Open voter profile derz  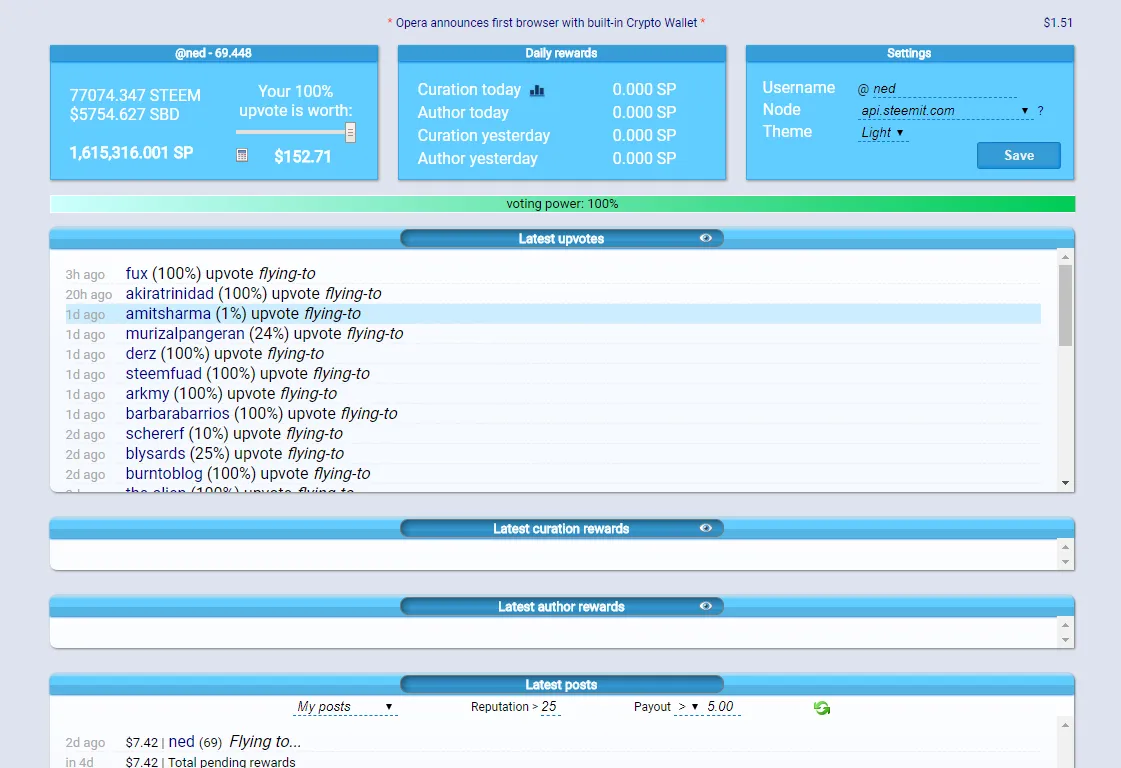pos(141,353)
